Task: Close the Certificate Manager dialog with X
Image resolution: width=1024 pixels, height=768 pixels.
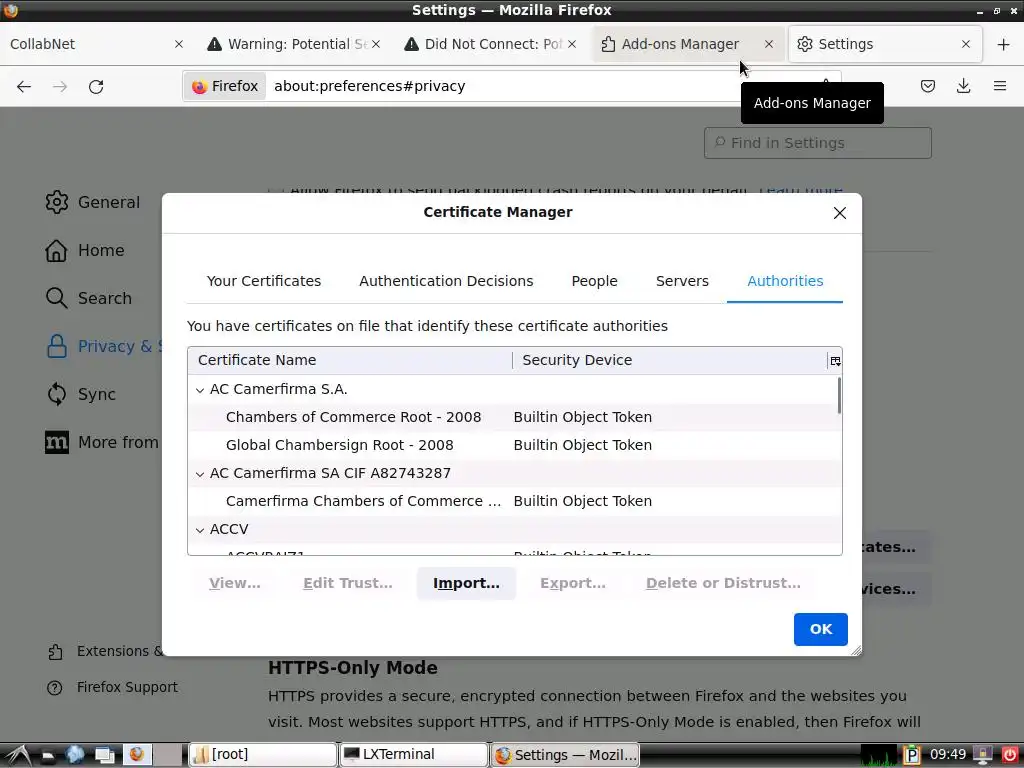Action: tap(839, 213)
